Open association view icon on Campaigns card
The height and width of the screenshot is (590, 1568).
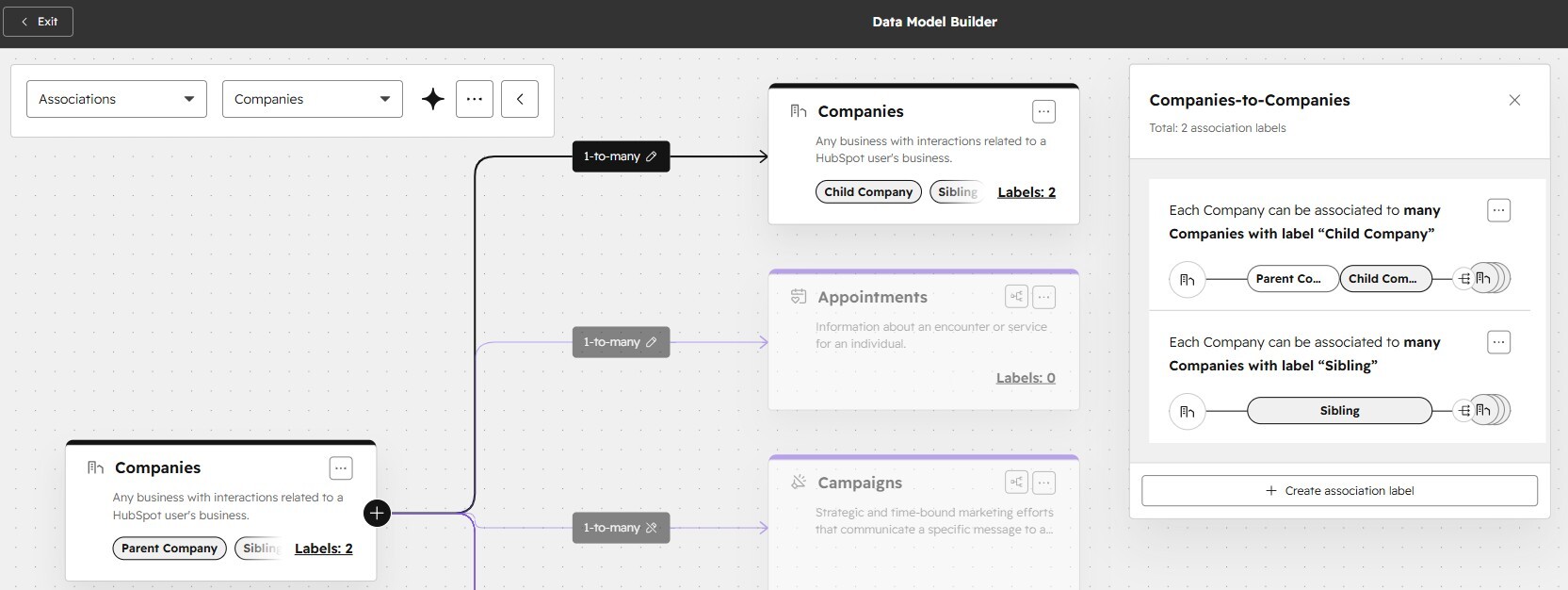tap(1016, 483)
